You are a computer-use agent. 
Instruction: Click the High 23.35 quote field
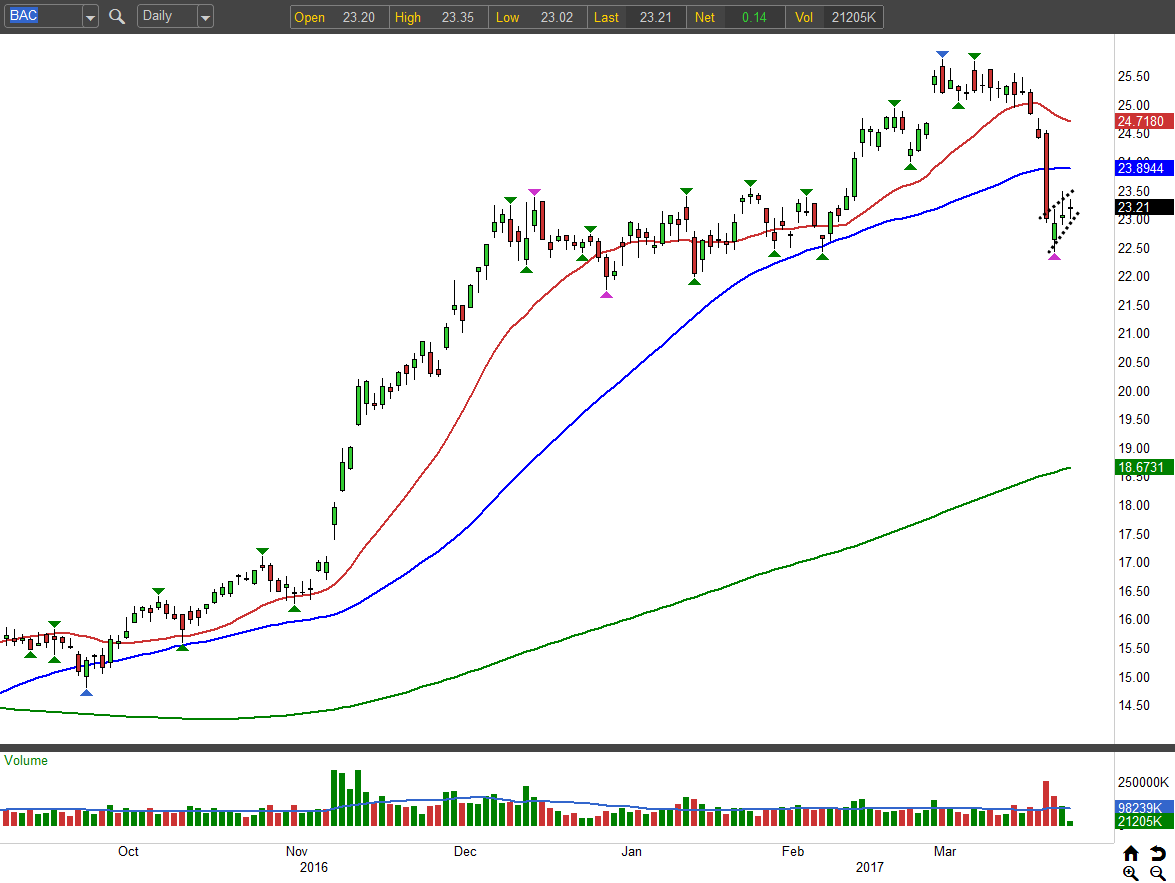coord(438,17)
